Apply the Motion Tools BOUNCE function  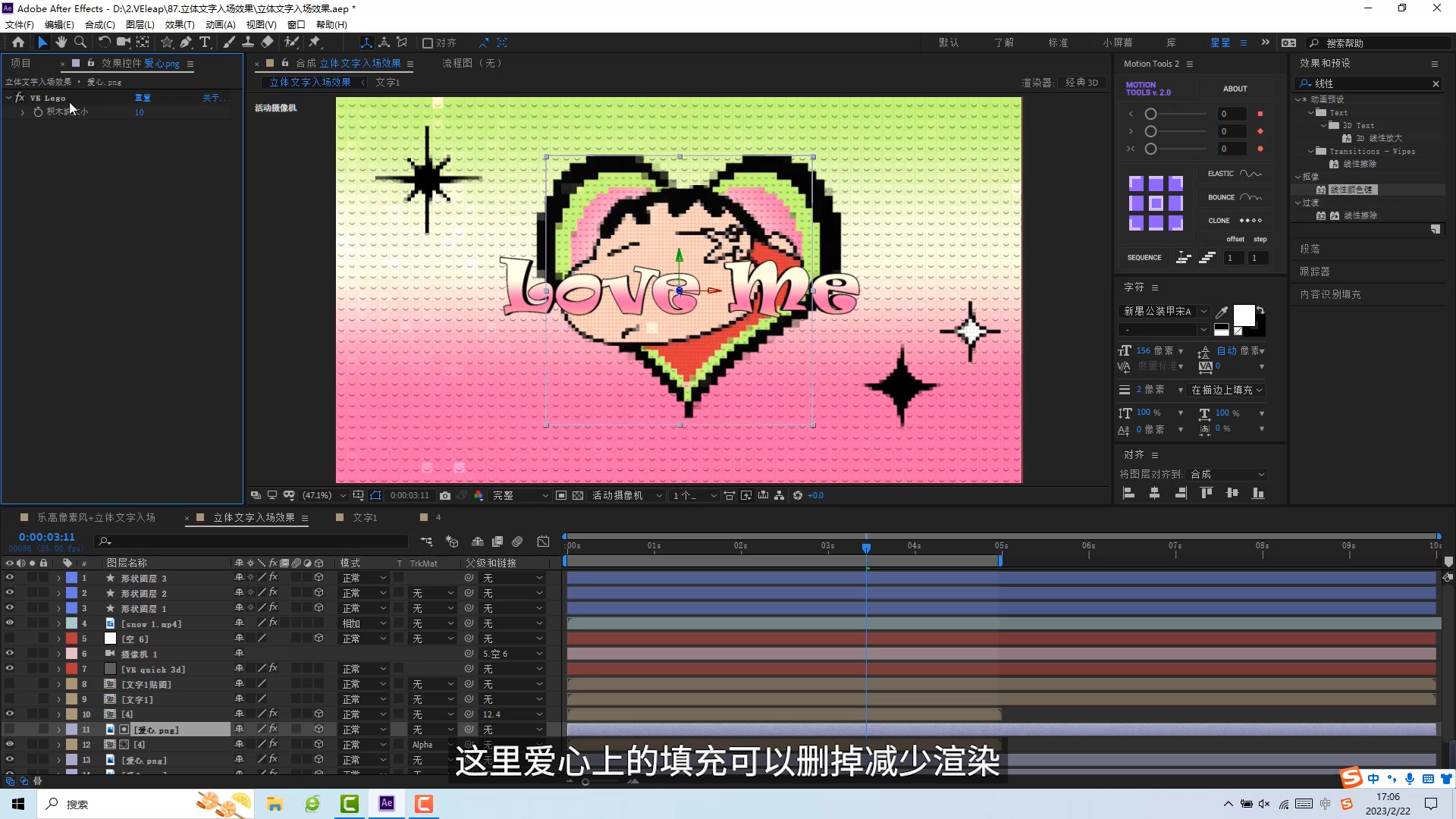1235,197
